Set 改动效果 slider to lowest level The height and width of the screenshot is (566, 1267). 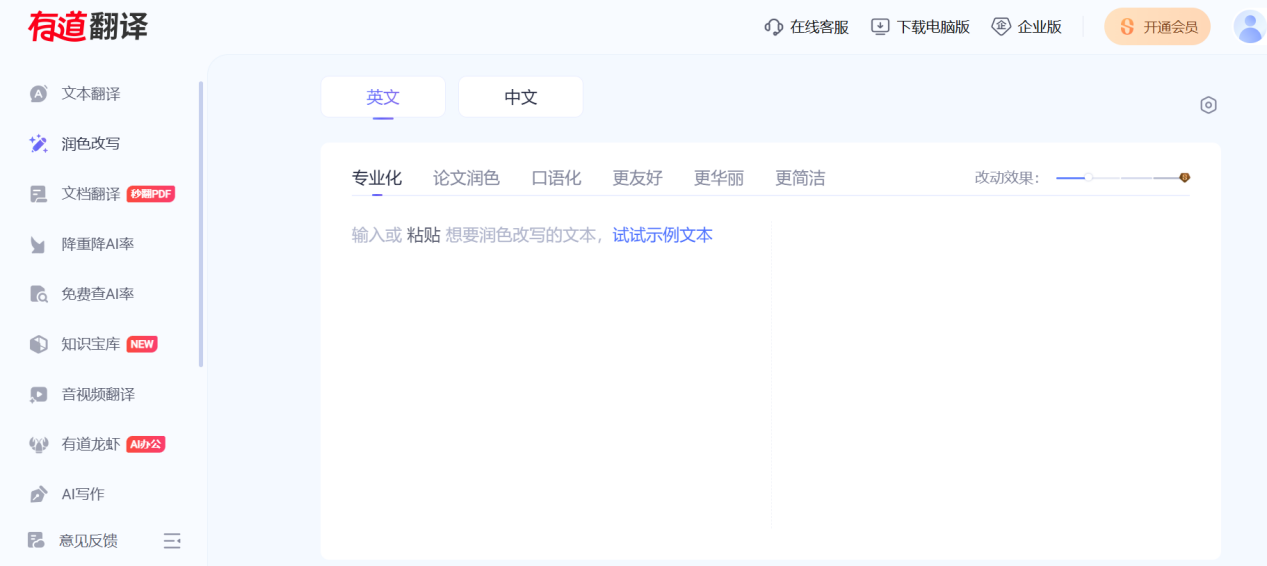coord(1058,178)
